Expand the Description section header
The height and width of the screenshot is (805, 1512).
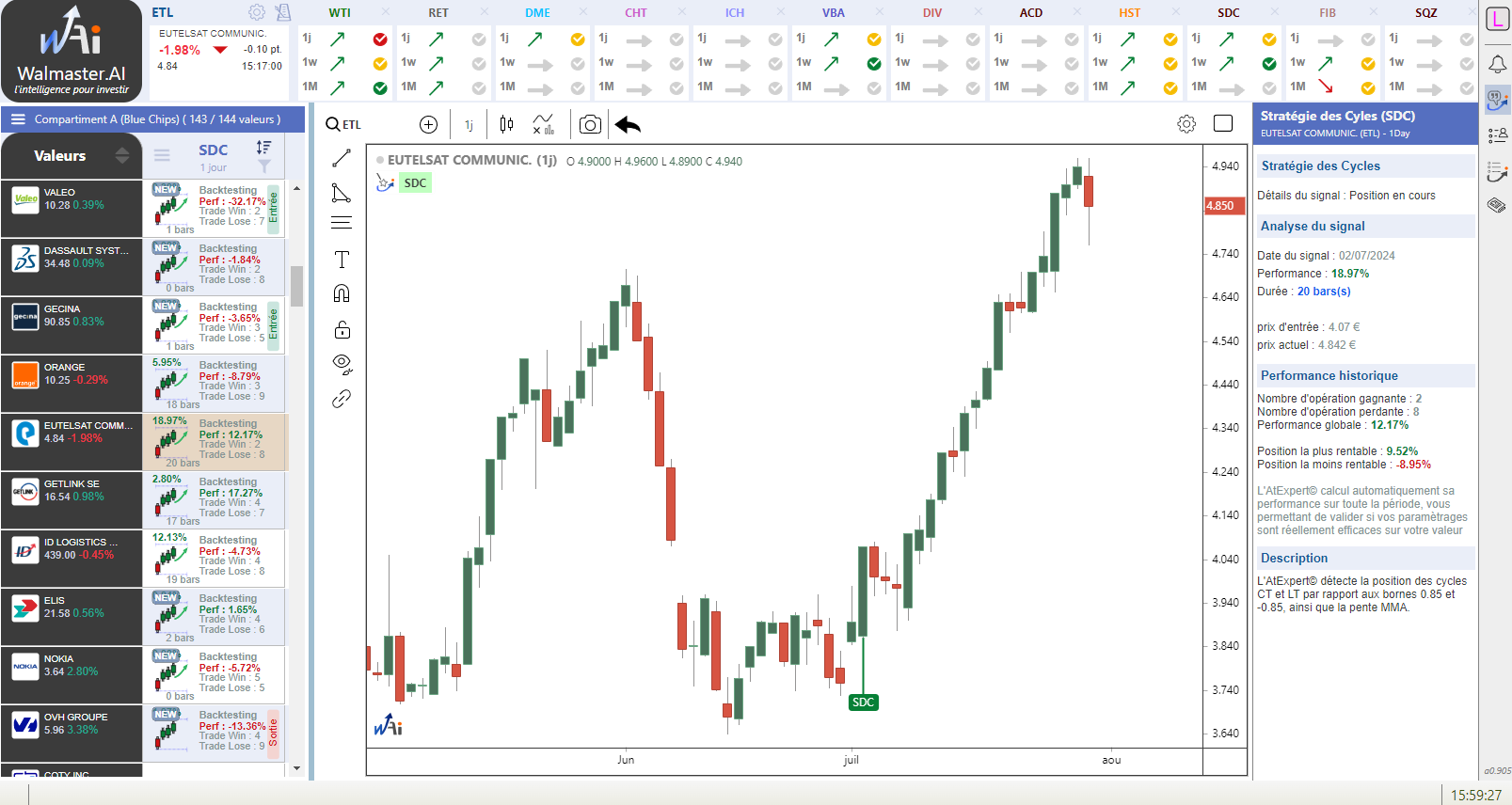[x=1365, y=558]
